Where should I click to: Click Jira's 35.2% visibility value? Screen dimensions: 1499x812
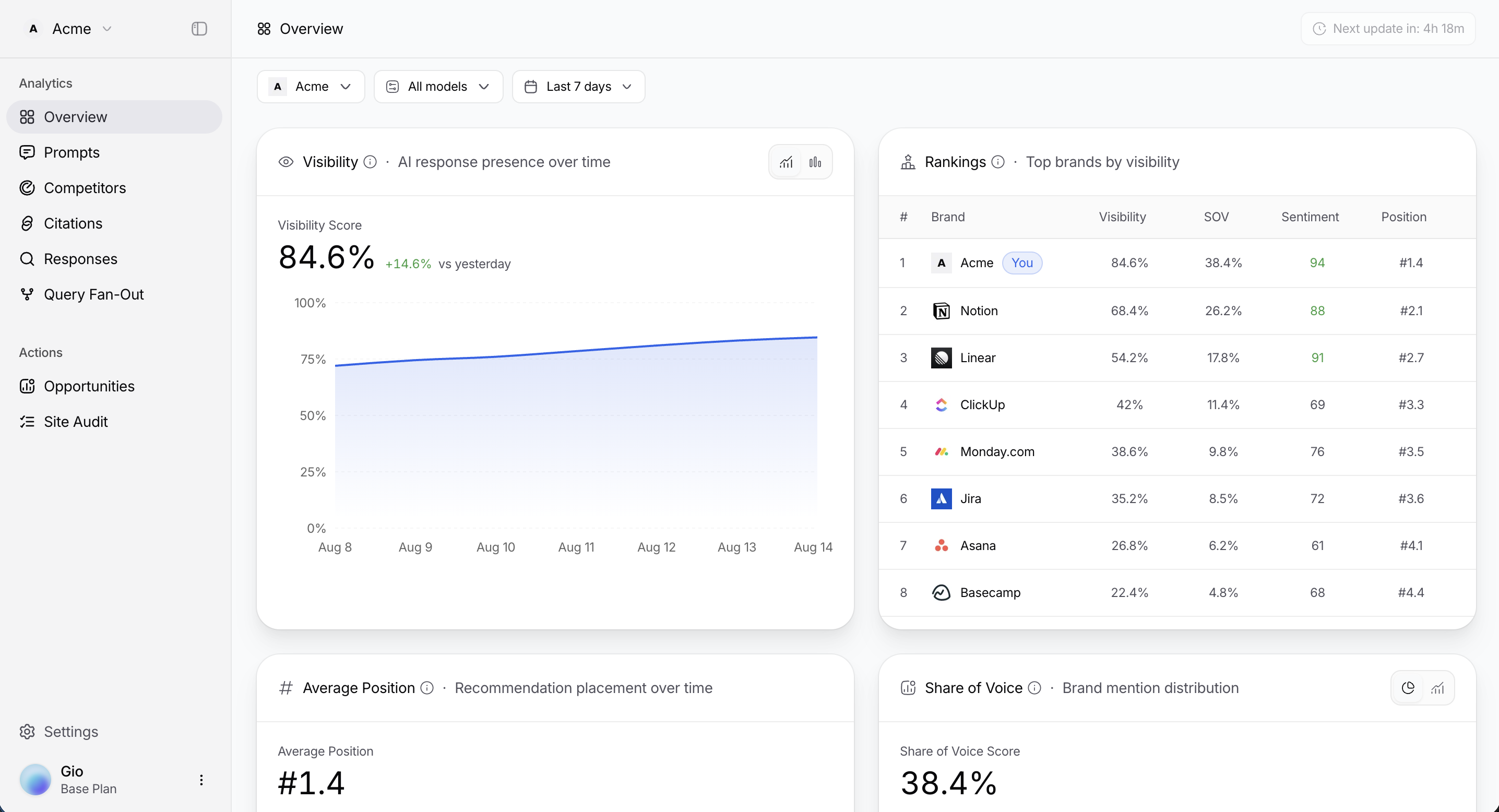point(1129,499)
